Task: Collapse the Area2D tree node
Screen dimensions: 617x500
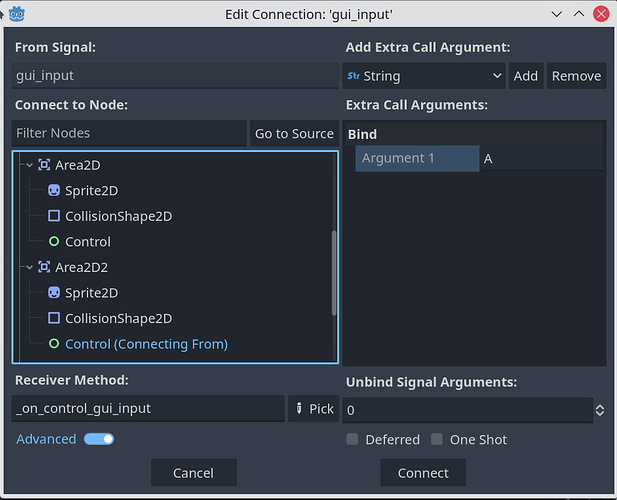Action: (29, 165)
